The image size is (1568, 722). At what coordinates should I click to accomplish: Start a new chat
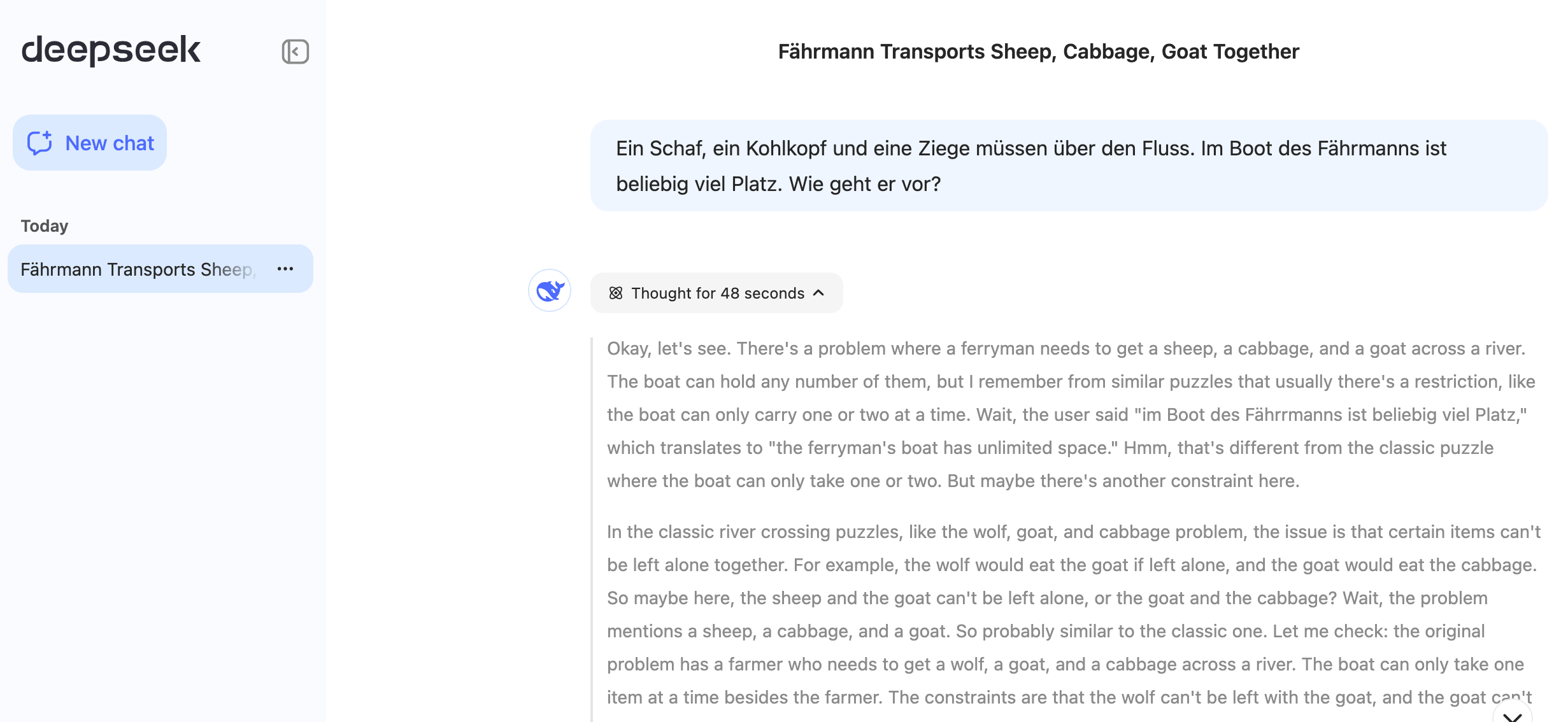coord(90,143)
